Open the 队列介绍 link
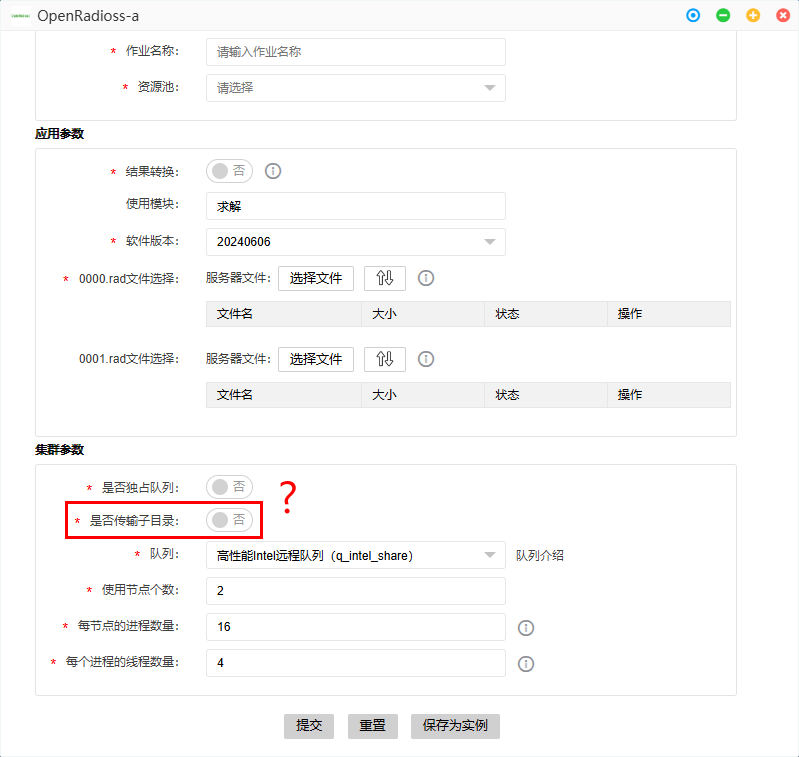Viewport: 799px width, 757px height. point(540,555)
